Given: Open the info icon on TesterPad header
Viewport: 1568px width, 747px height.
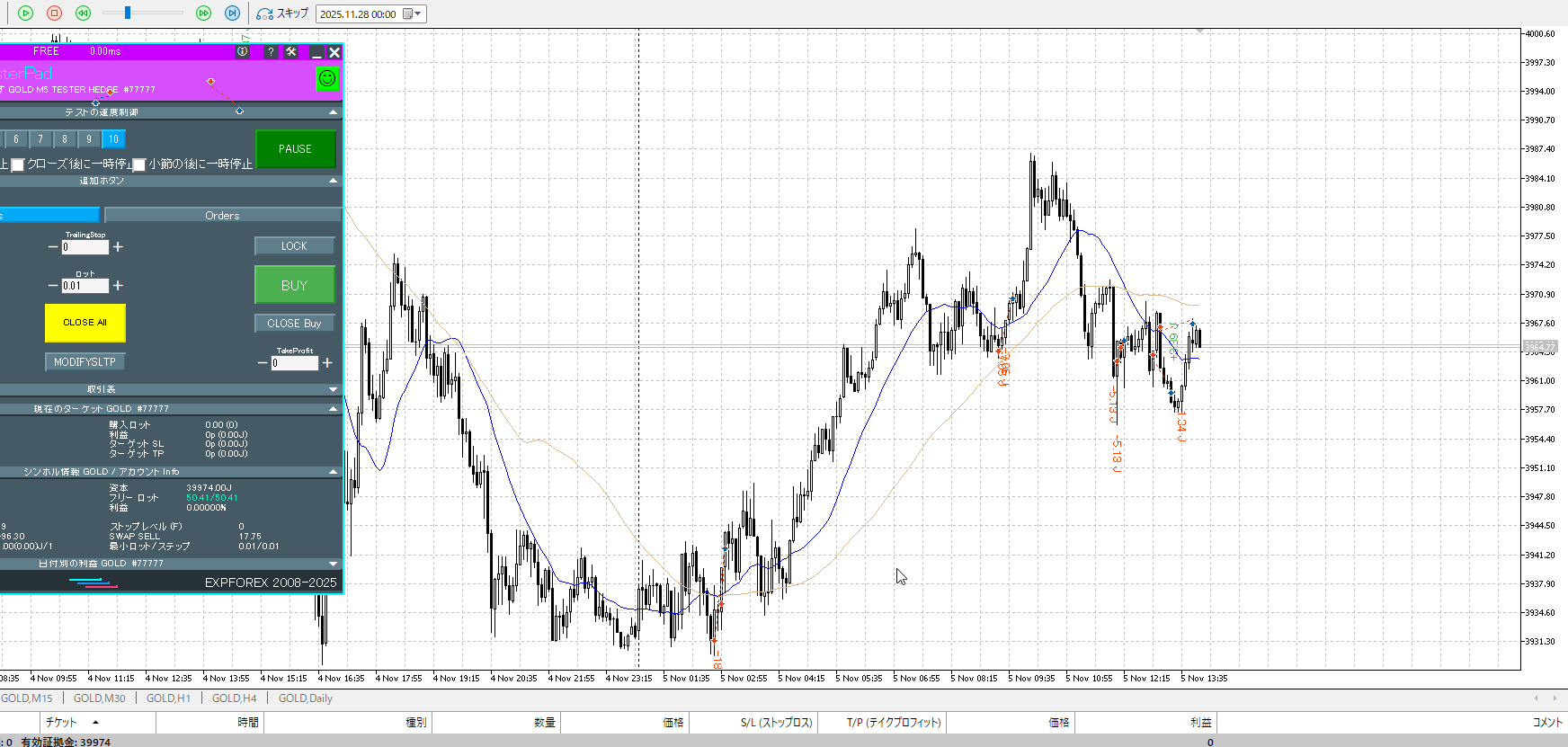Looking at the screenshot, I should pyautogui.click(x=242, y=52).
